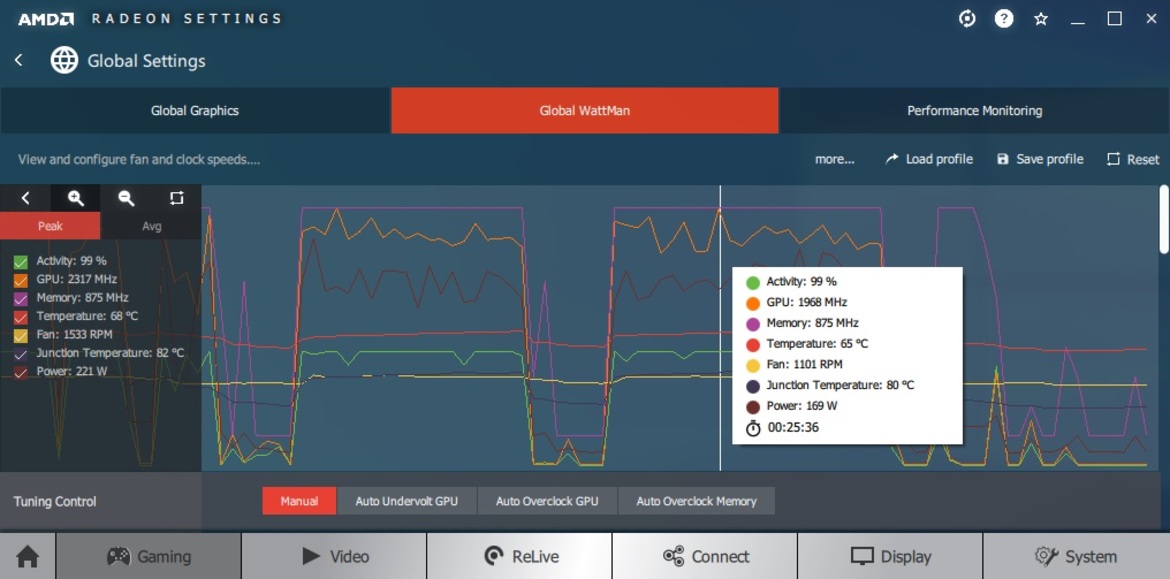Image resolution: width=1170 pixels, height=579 pixels.
Task: Click 'Fan: 1101 RPM' in the tooltip
Action: [804, 365]
